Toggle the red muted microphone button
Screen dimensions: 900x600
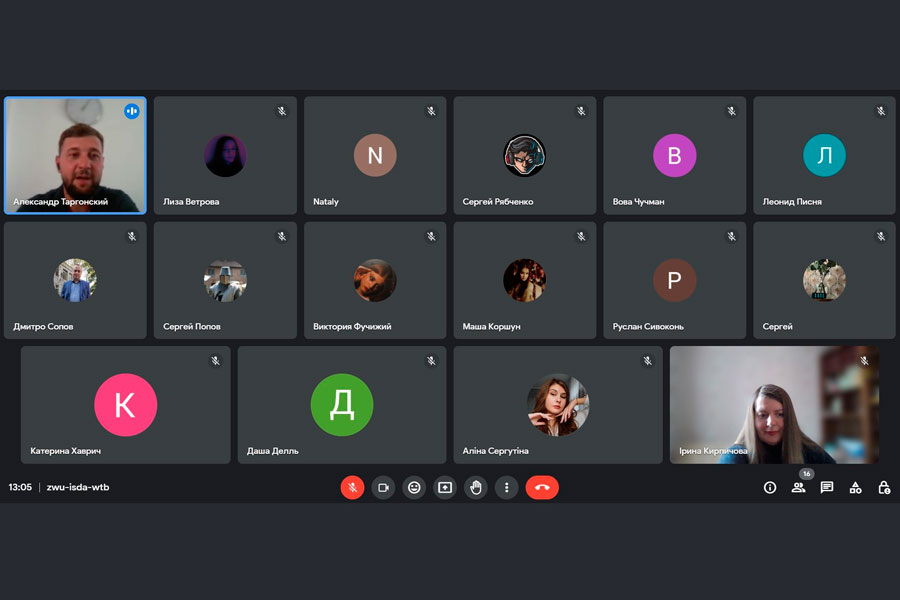(x=352, y=487)
